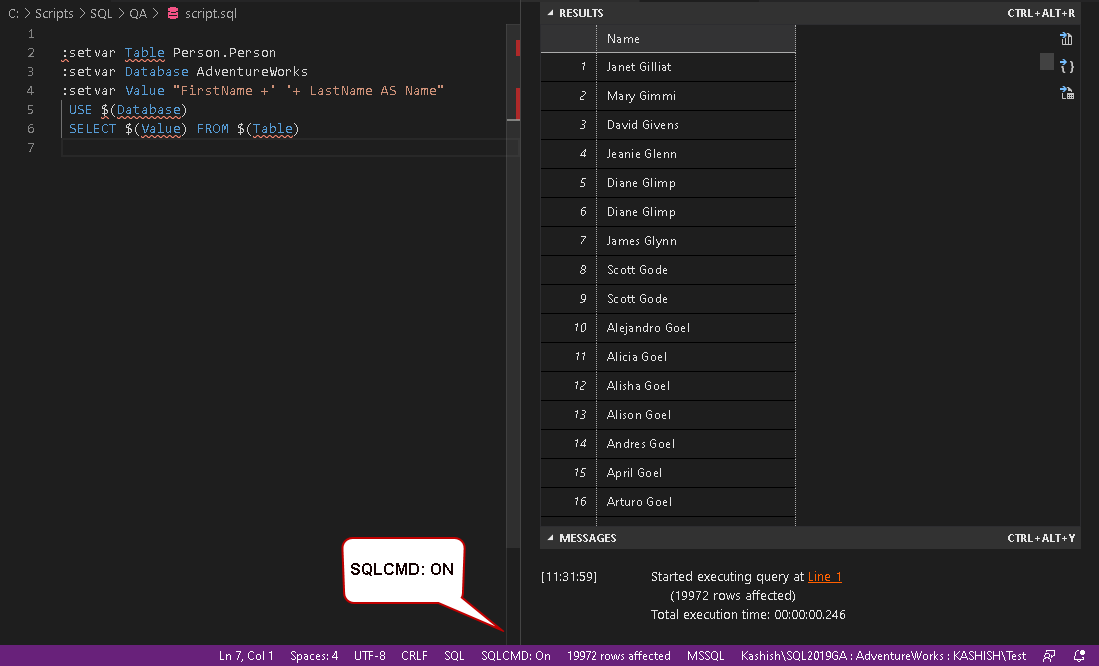Screen dimensions: 1099x666
Task: Select the C: drive breadcrumb
Action: 13,13
